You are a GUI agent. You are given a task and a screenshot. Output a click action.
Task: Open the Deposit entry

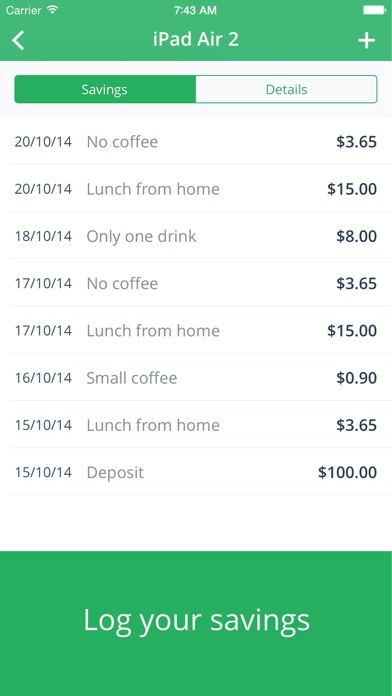196,472
